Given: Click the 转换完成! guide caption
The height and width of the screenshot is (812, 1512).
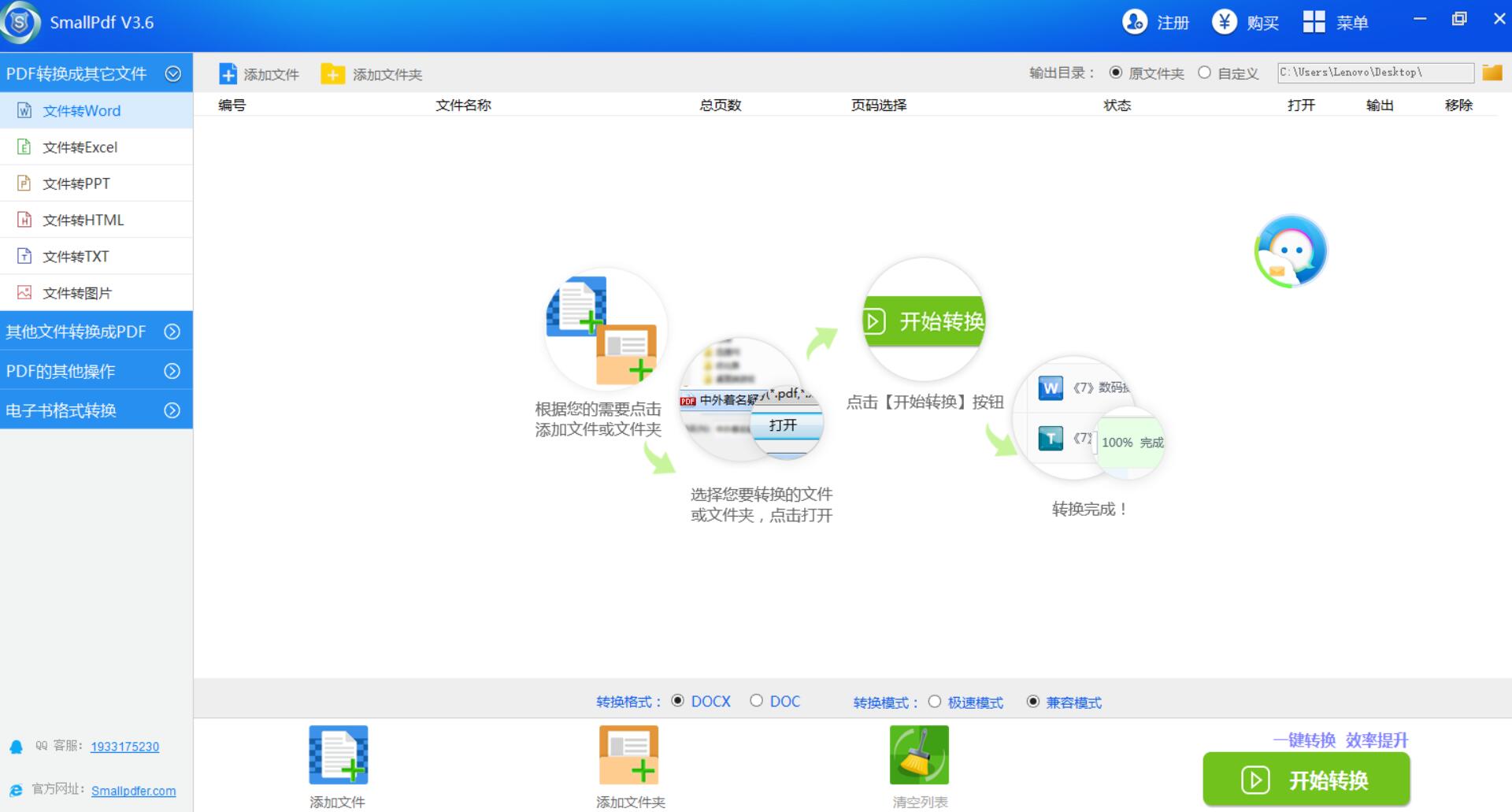Looking at the screenshot, I should click(1089, 509).
